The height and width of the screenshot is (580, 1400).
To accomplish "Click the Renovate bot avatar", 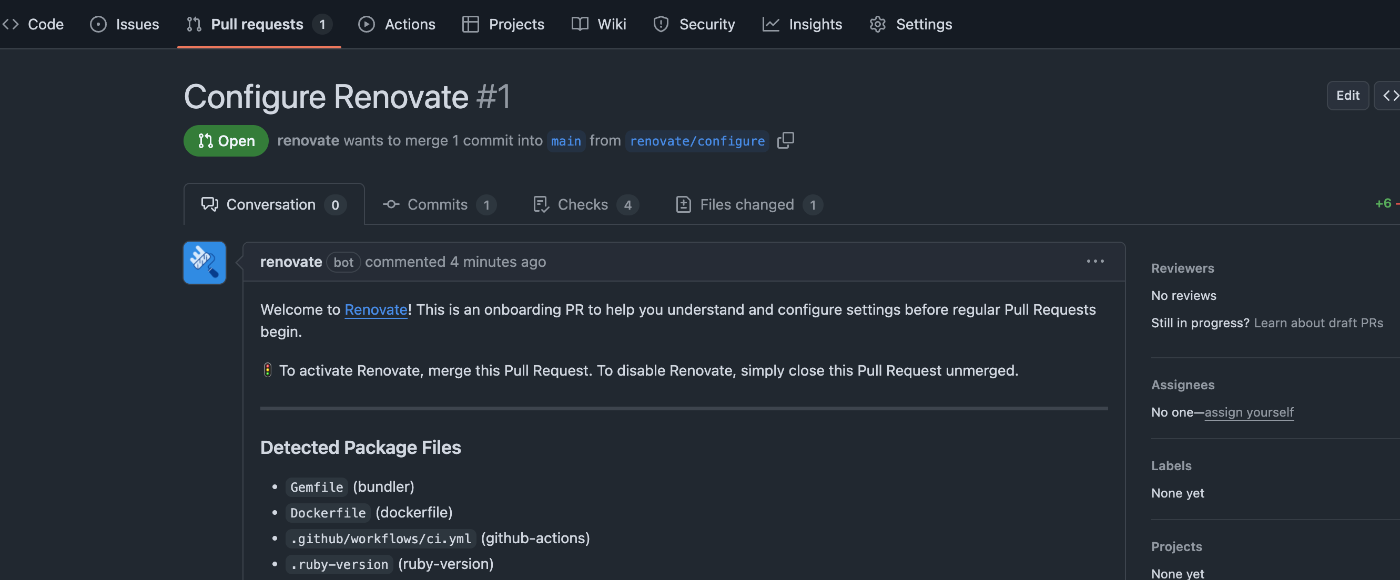I will (205, 263).
